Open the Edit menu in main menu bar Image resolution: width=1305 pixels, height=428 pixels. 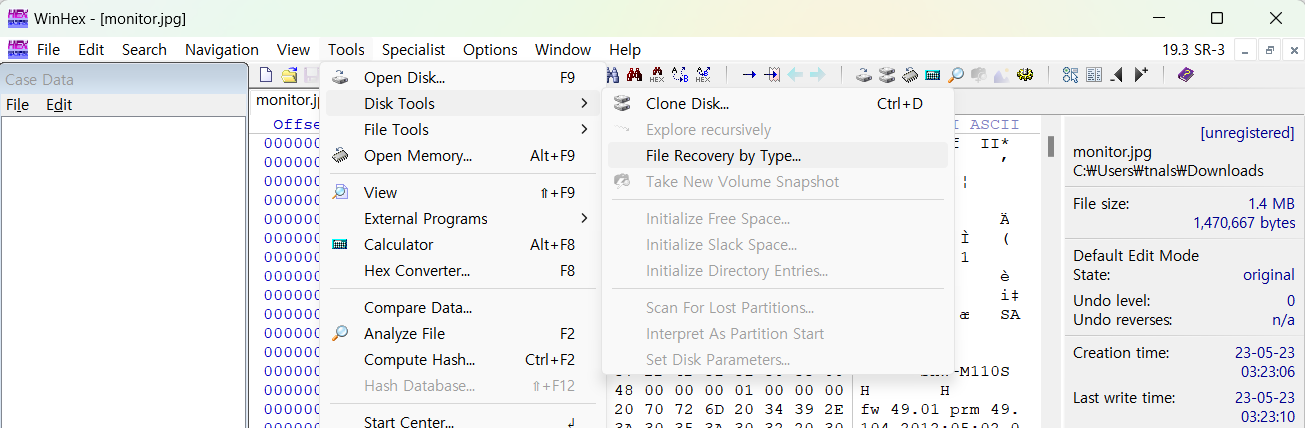tap(91, 49)
